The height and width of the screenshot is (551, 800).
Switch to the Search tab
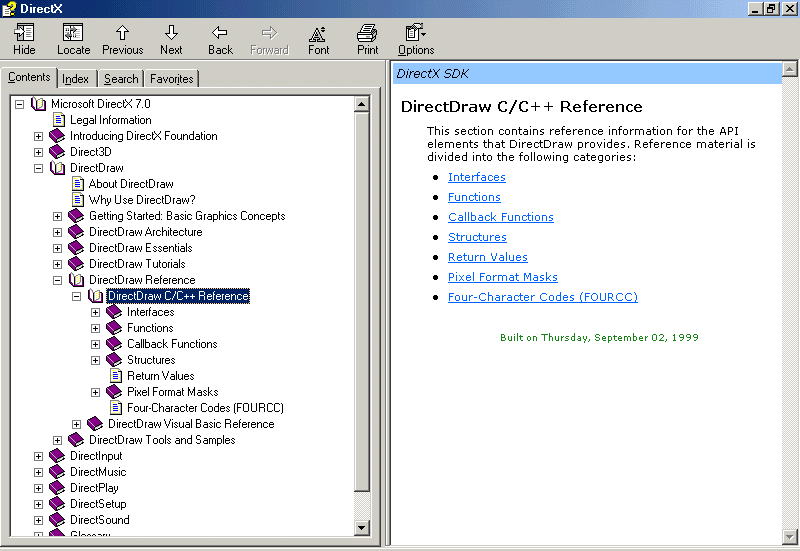[x=121, y=79]
